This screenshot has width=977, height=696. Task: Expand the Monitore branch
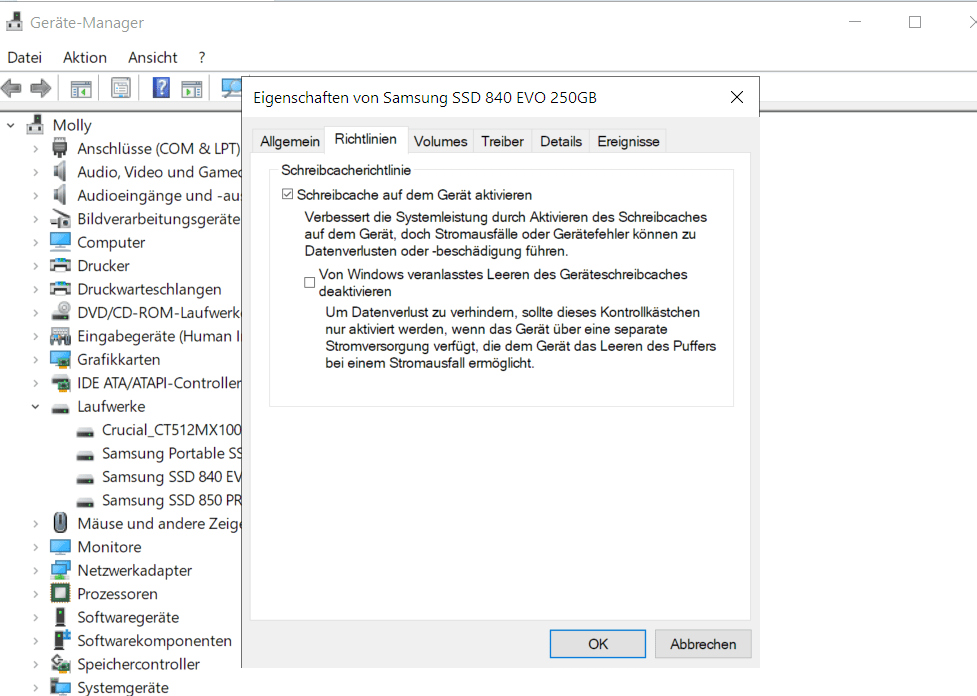[x=36, y=547]
